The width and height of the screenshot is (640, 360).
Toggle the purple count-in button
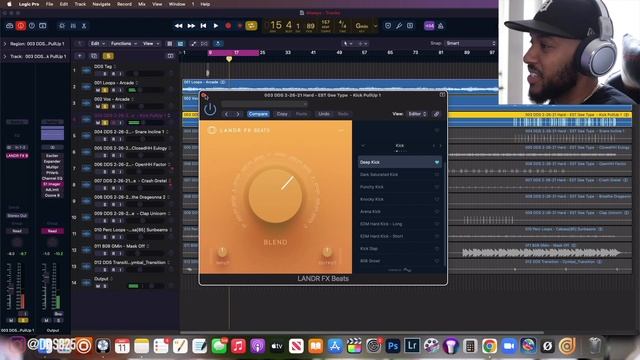click(429, 26)
